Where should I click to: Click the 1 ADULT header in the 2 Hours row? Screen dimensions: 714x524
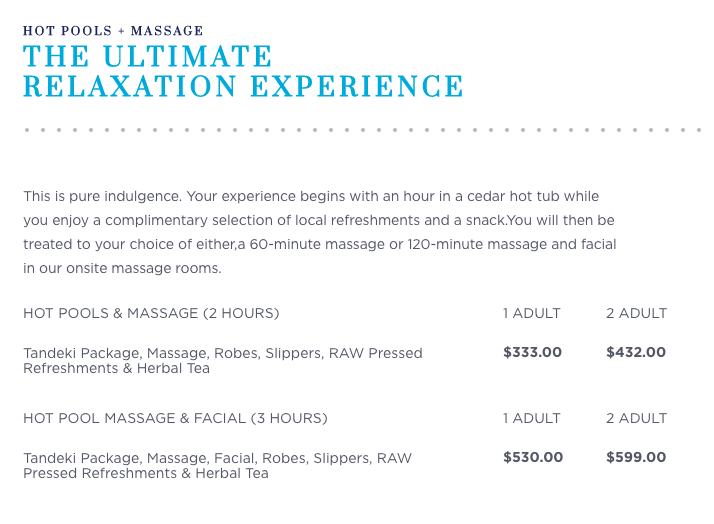tap(532, 313)
